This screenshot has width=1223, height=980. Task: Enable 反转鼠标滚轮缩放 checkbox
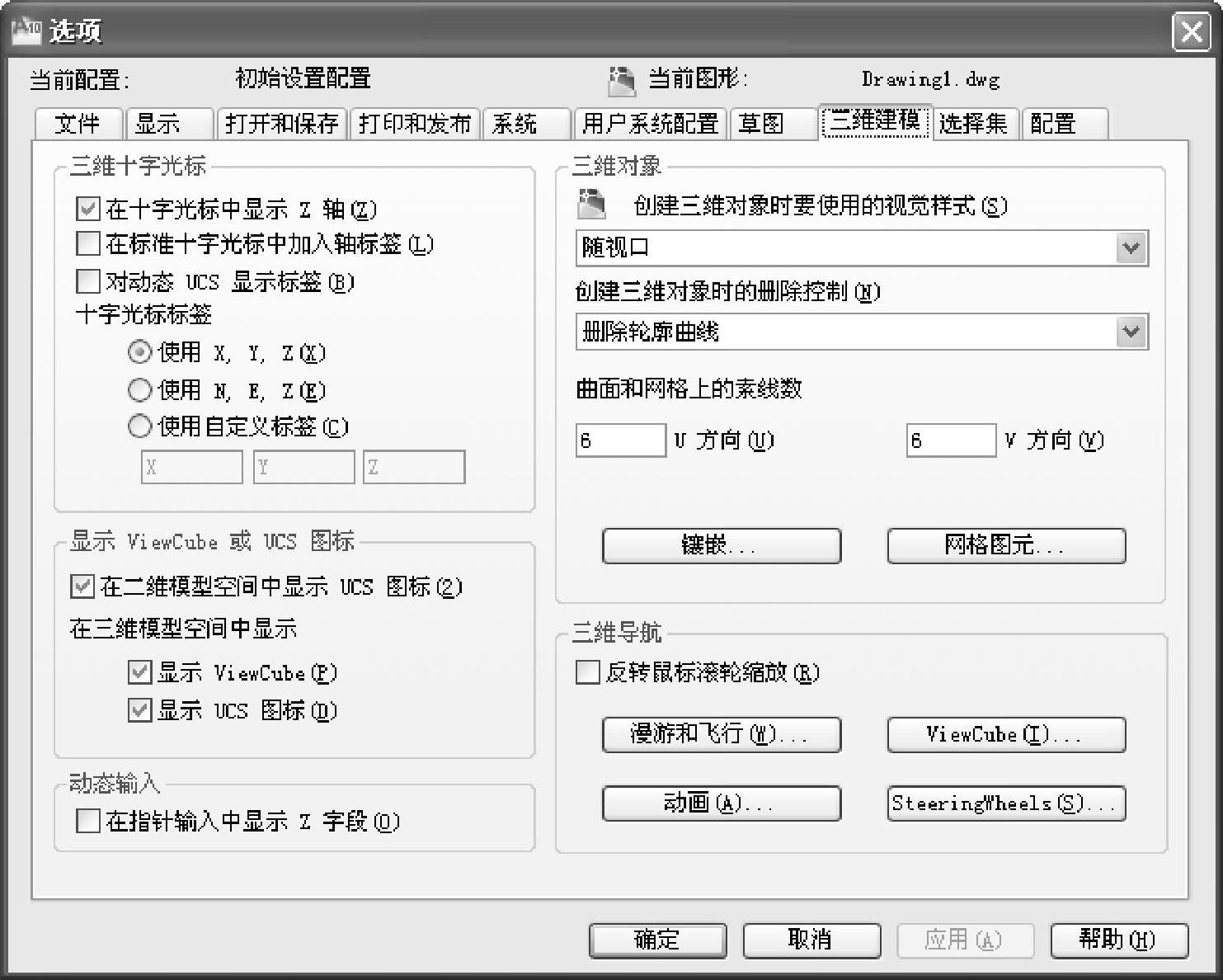coord(587,672)
